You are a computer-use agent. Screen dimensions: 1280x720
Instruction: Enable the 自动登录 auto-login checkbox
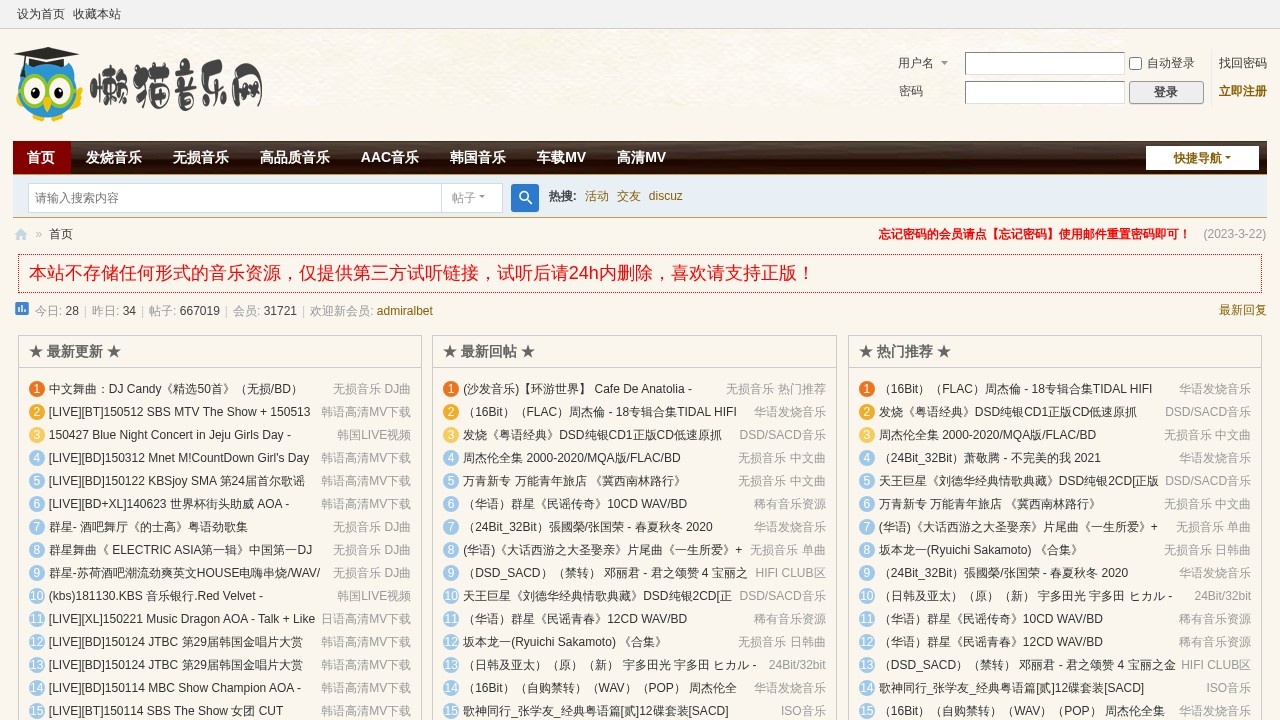click(x=1135, y=63)
